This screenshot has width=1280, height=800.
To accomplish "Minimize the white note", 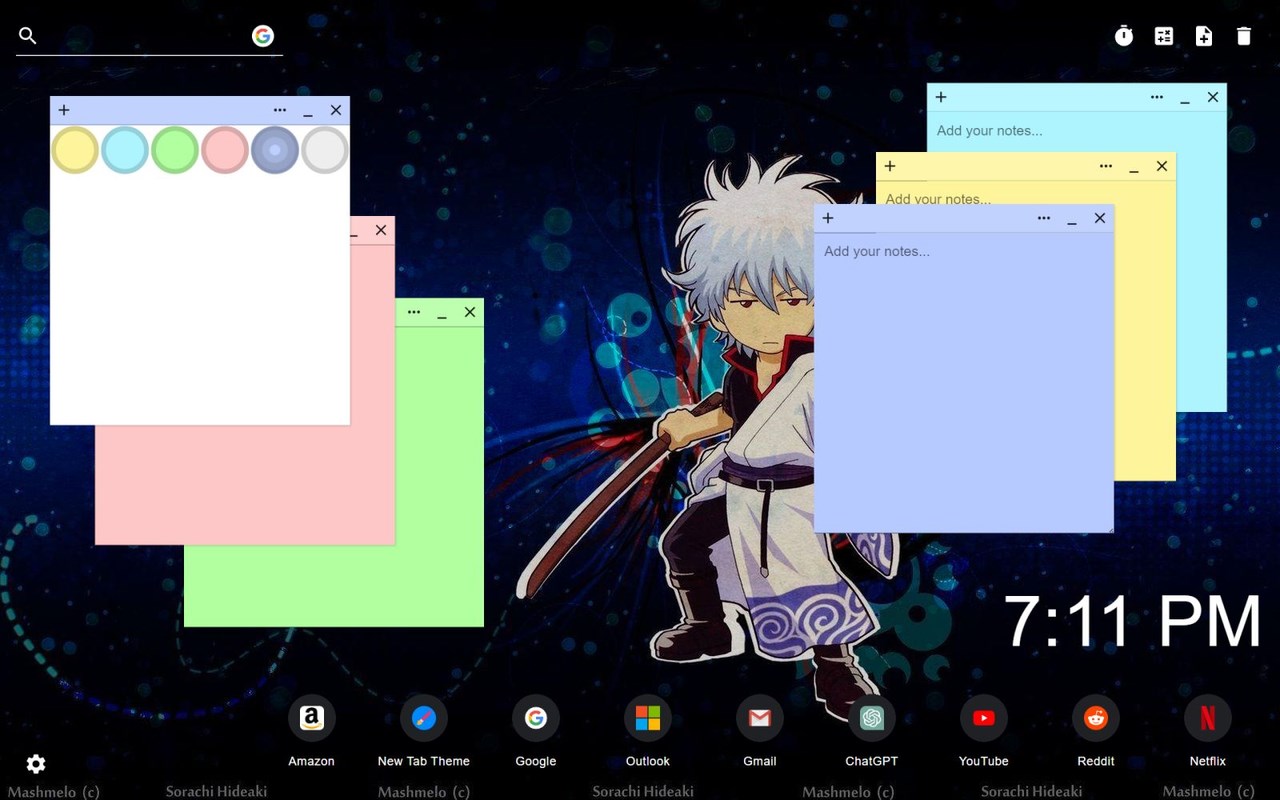I will (308, 112).
